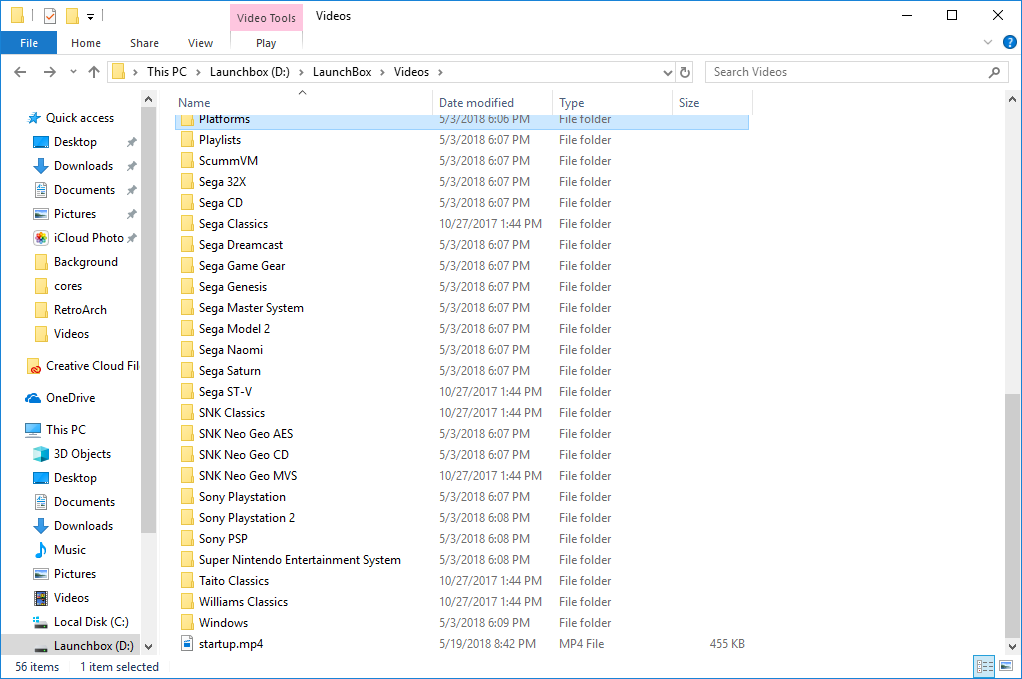
Task: Open the RetroArch folder in sidebar
Action: coord(80,310)
